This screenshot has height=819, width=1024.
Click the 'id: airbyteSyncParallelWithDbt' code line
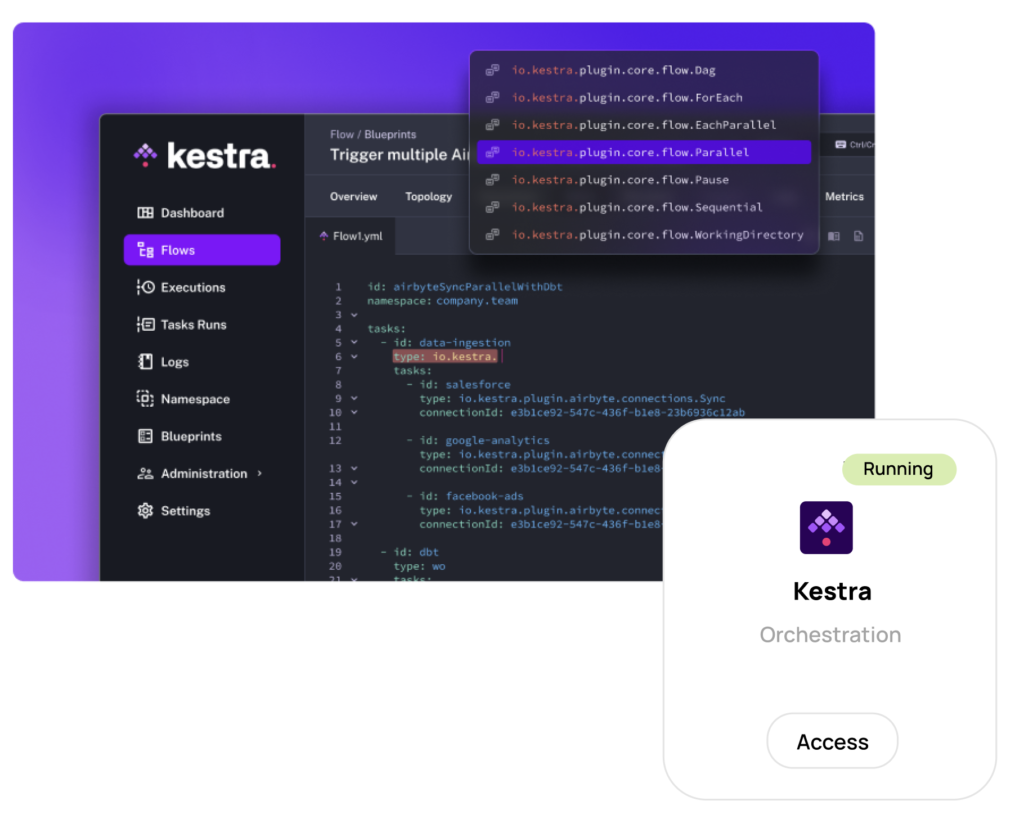click(x=464, y=287)
